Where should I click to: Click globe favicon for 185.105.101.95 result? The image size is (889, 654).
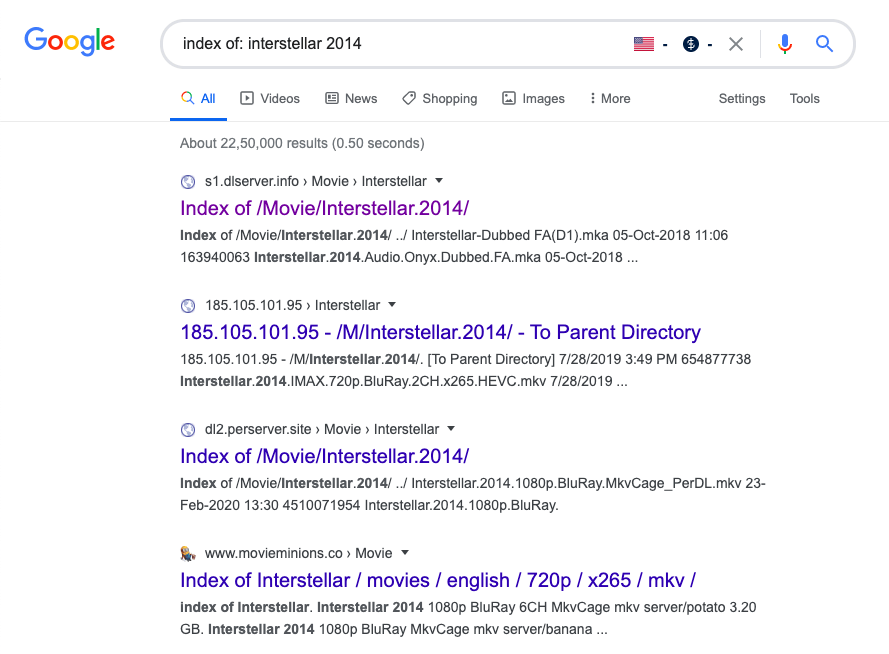188,306
